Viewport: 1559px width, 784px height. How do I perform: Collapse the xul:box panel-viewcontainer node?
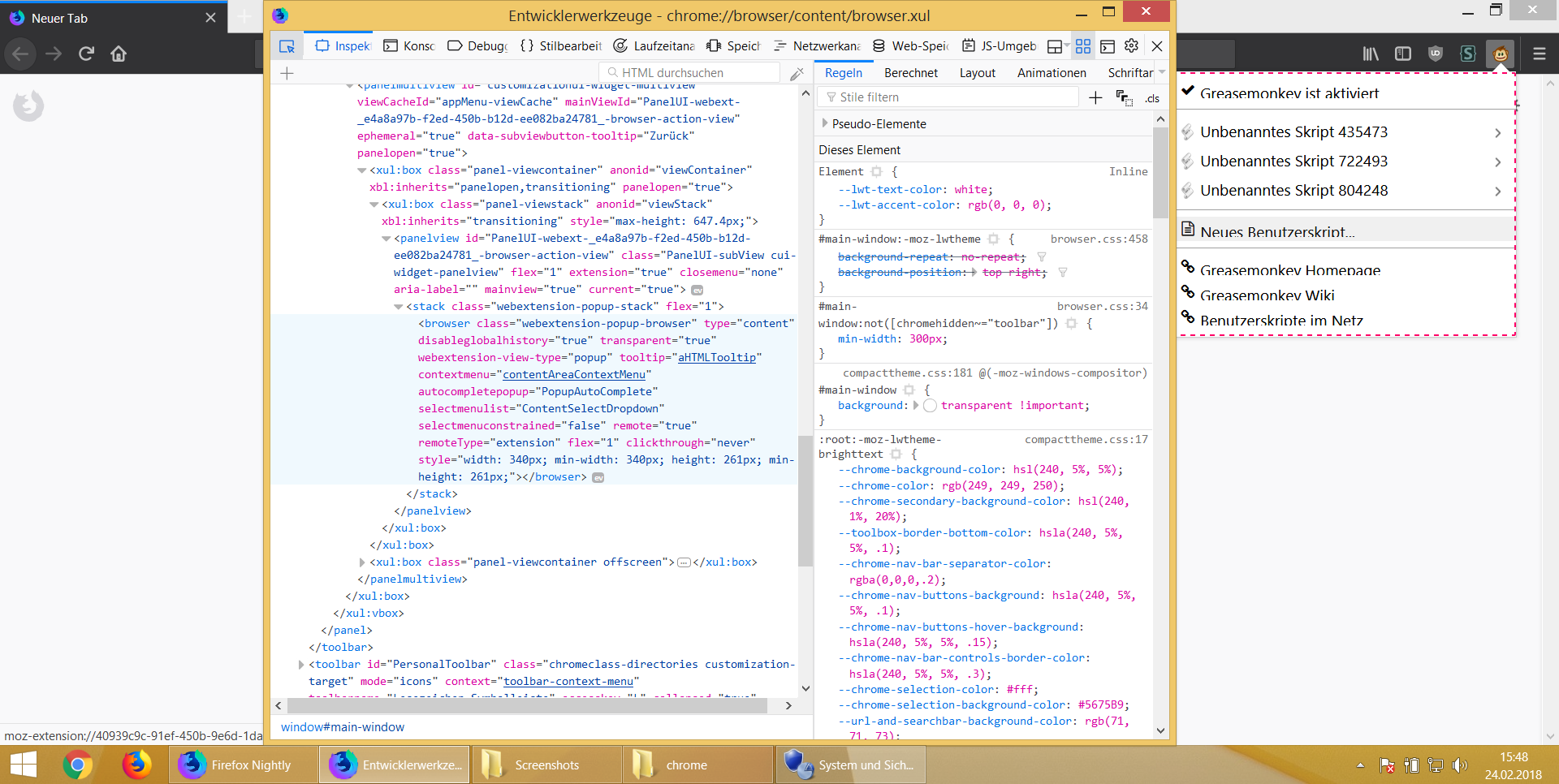[362, 170]
